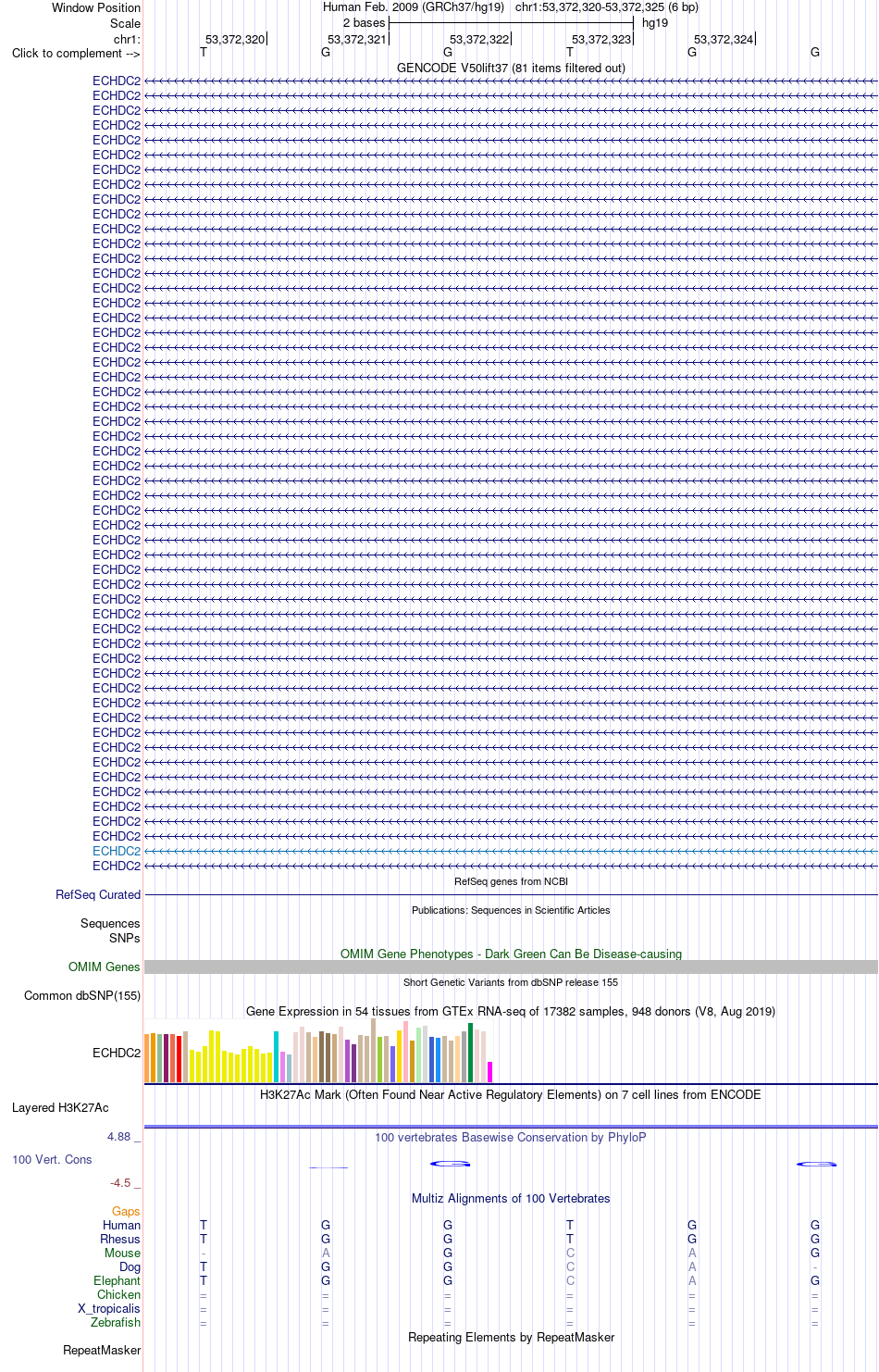Click the magenta bar in GTEx chart

pyautogui.click(x=489, y=1072)
